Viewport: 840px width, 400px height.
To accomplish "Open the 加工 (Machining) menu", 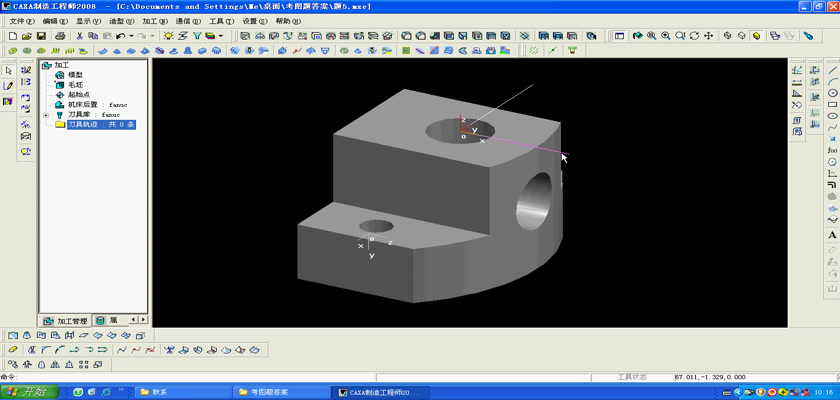I will (x=155, y=21).
